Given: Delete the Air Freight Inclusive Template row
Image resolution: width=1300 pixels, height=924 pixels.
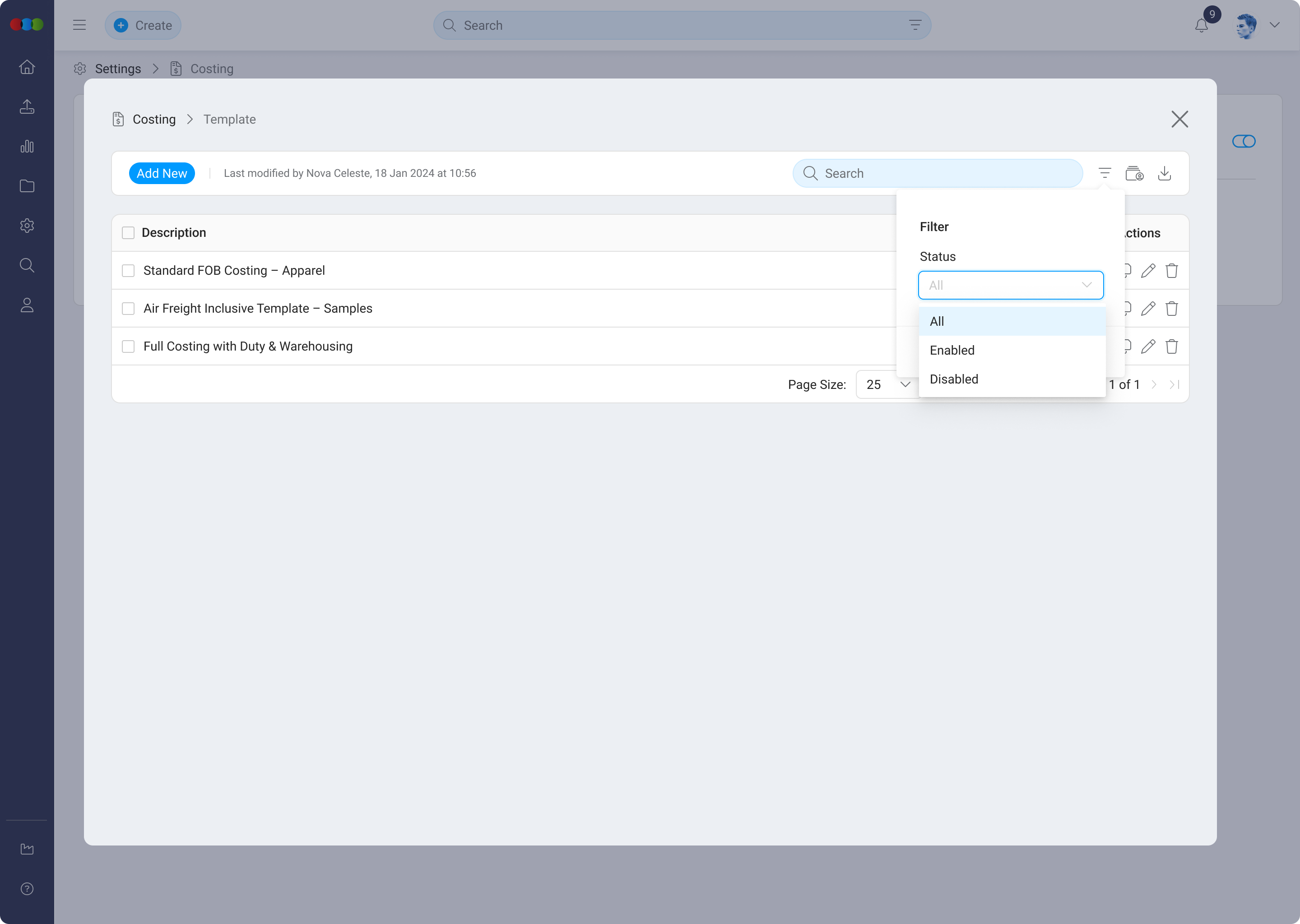Looking at the screenshot, I should click(x=1171, y=309).
